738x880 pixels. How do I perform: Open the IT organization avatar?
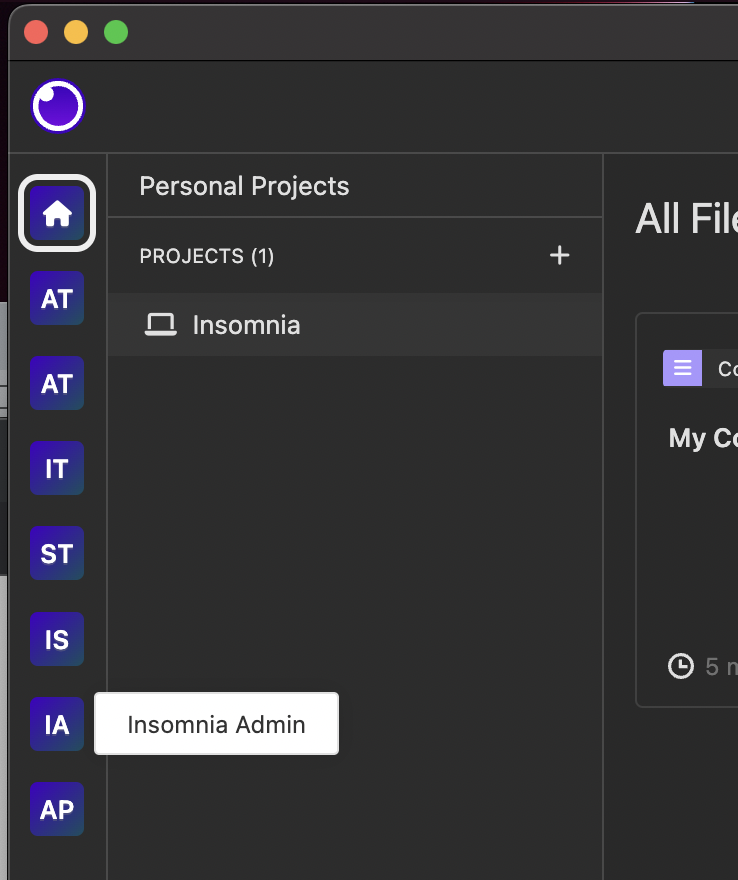coord(57,468)
